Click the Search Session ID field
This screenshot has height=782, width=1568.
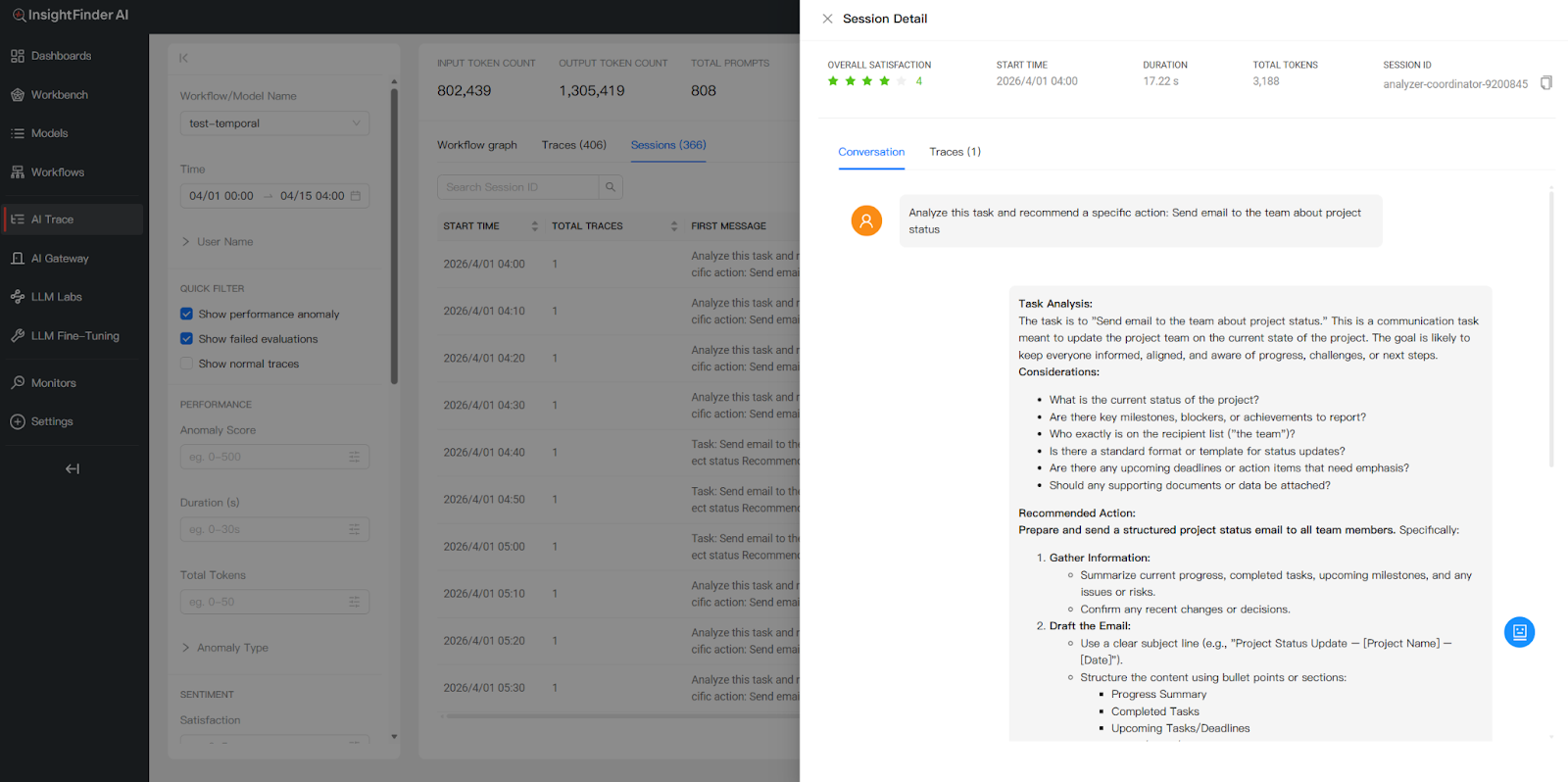coord(517,187)
